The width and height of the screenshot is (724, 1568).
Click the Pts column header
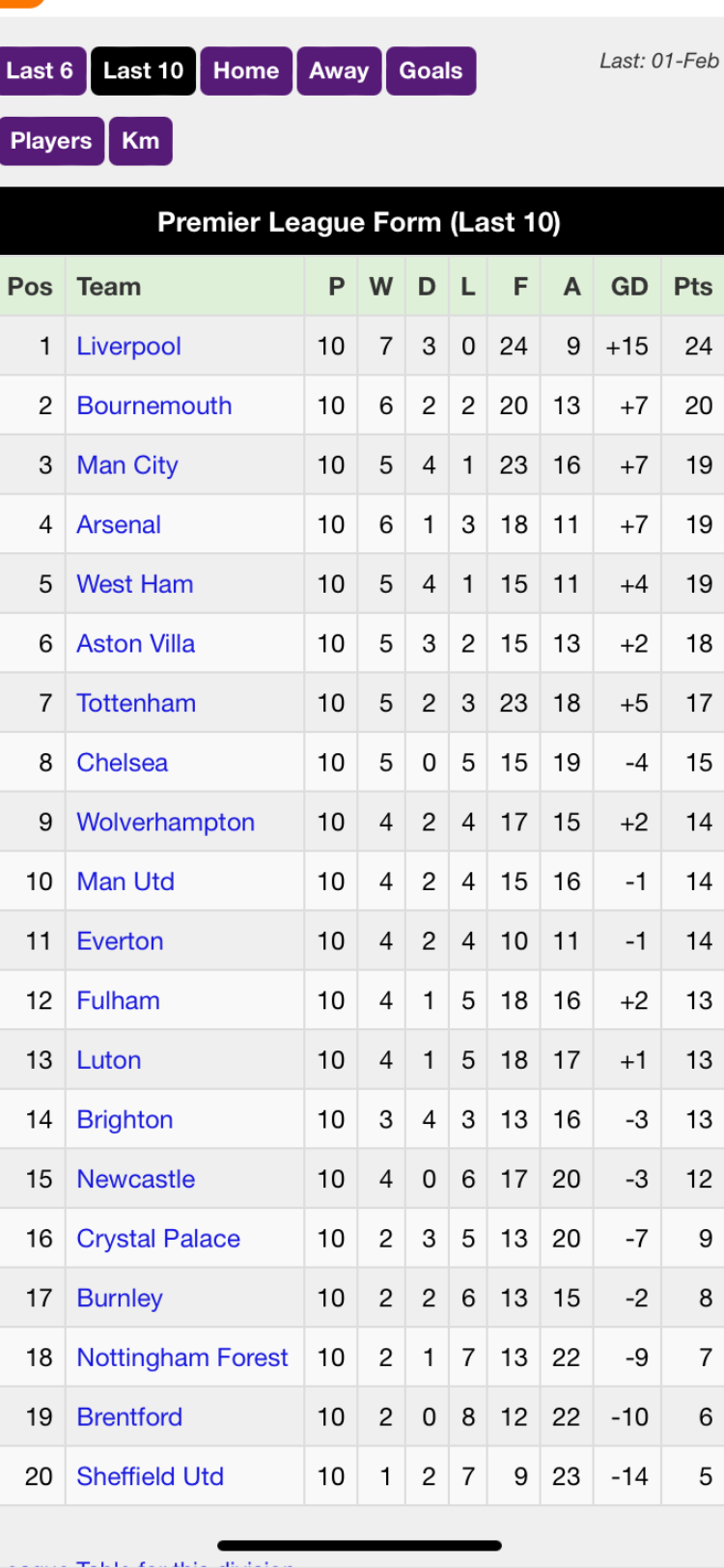(x=692, y=287)
